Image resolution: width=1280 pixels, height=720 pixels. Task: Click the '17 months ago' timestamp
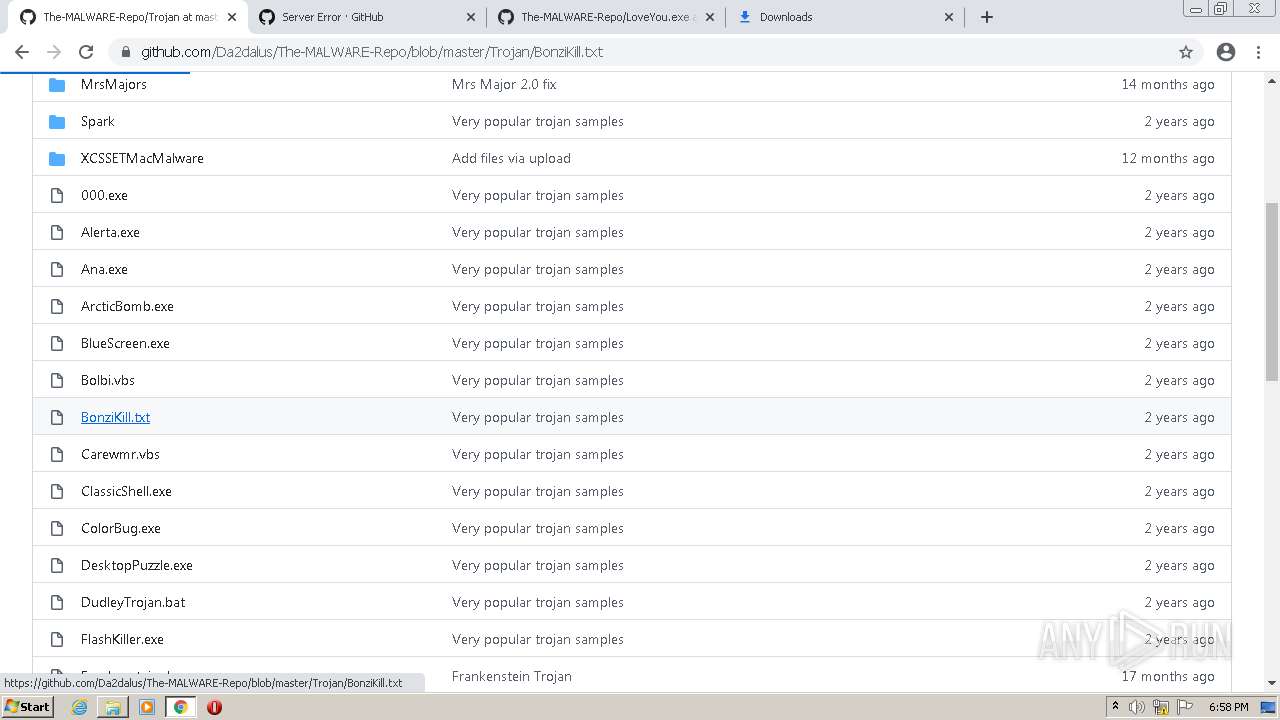1168,676
